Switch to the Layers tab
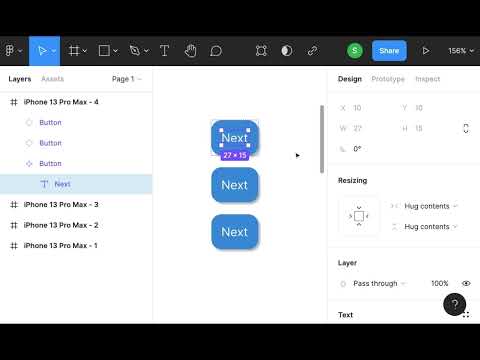The height and width of the screenshot is (360, 480). [x=20, y=79]
